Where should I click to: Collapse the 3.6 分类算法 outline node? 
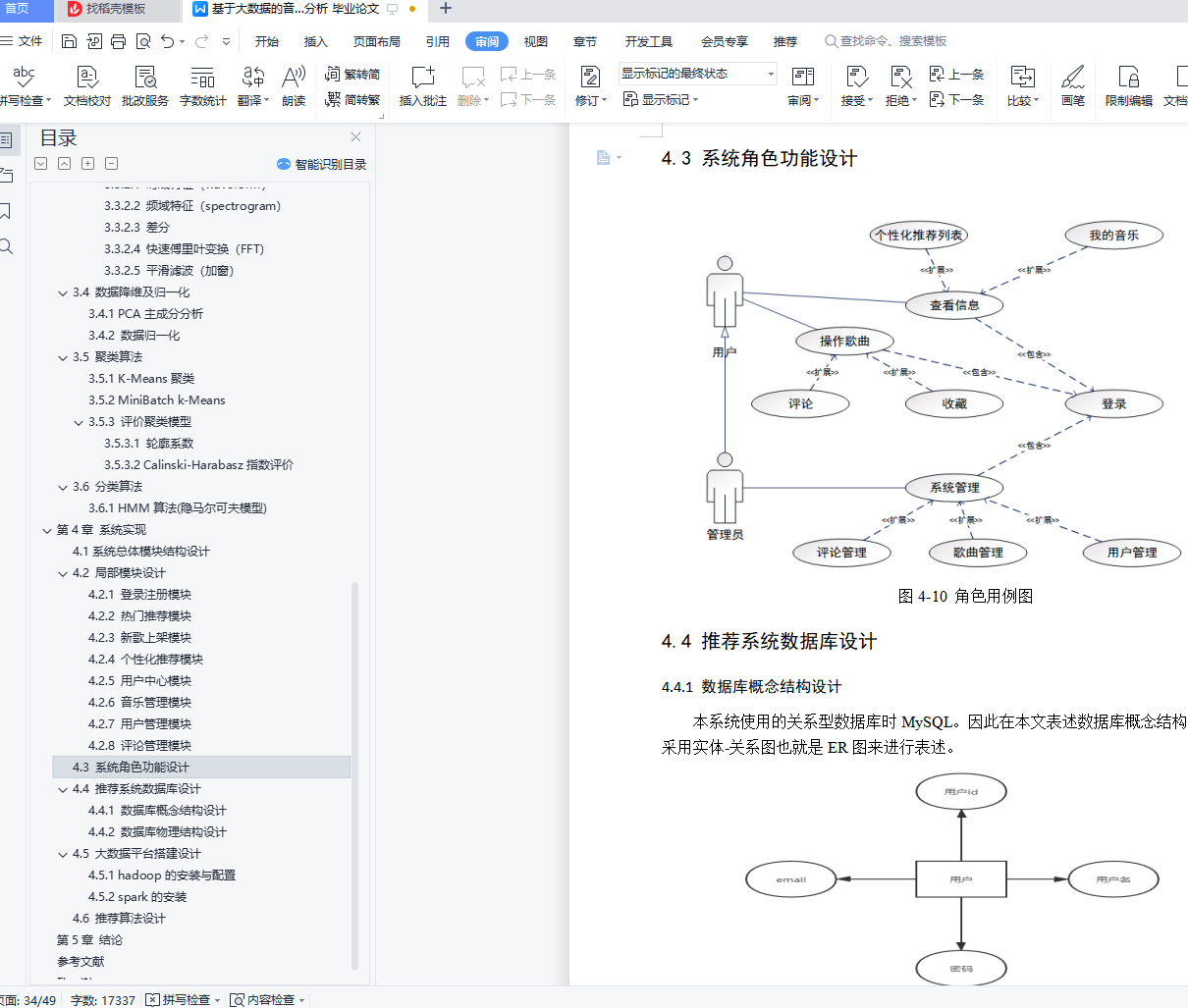[x=63, y=487]
